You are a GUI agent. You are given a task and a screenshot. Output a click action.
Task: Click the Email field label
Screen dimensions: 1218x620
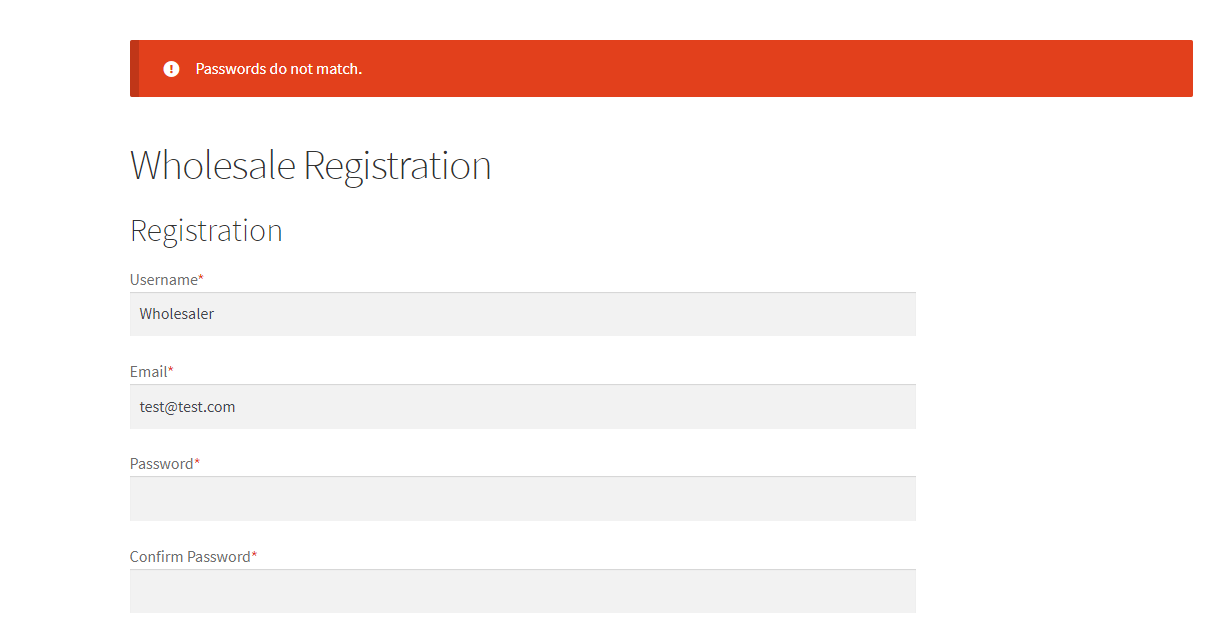[148, 371]
